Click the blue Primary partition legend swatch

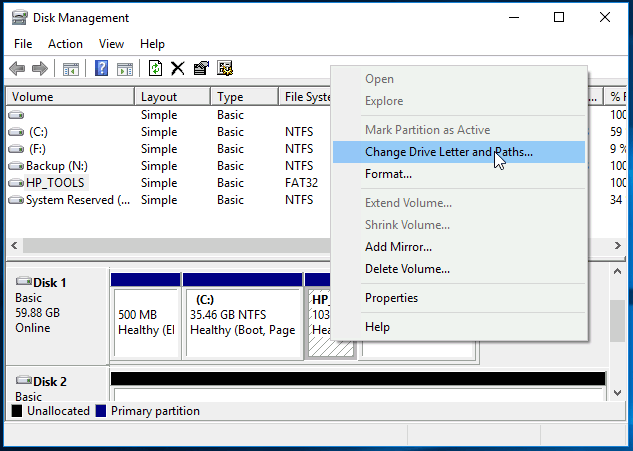tap(101, 411)
